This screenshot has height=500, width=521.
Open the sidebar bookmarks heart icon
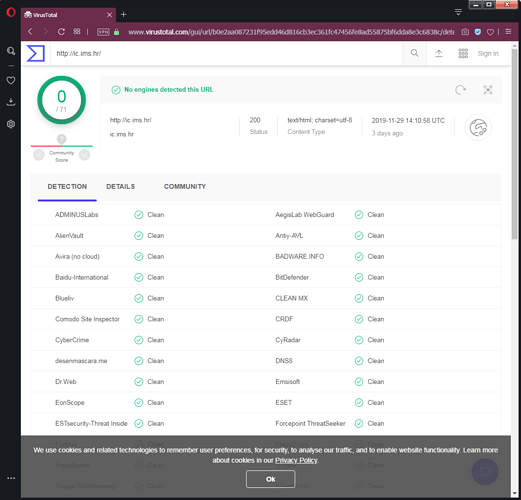11,80
